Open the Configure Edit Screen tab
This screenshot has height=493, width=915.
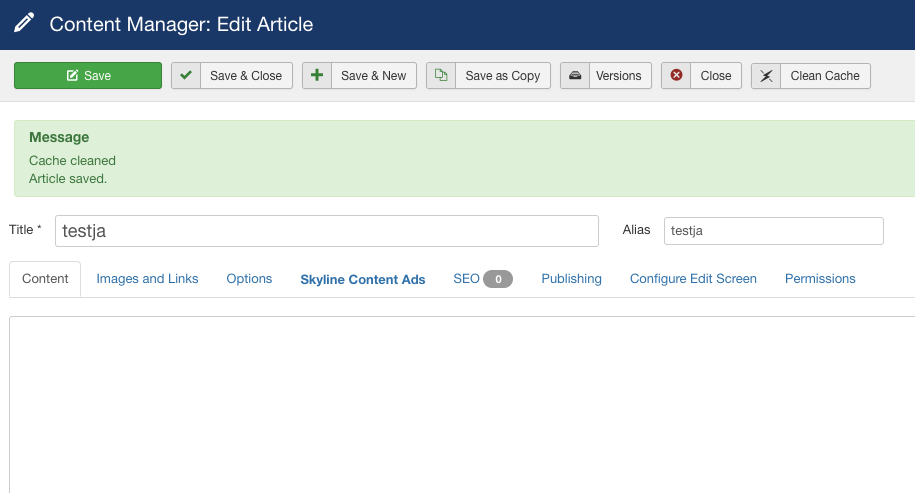(693, 279)
